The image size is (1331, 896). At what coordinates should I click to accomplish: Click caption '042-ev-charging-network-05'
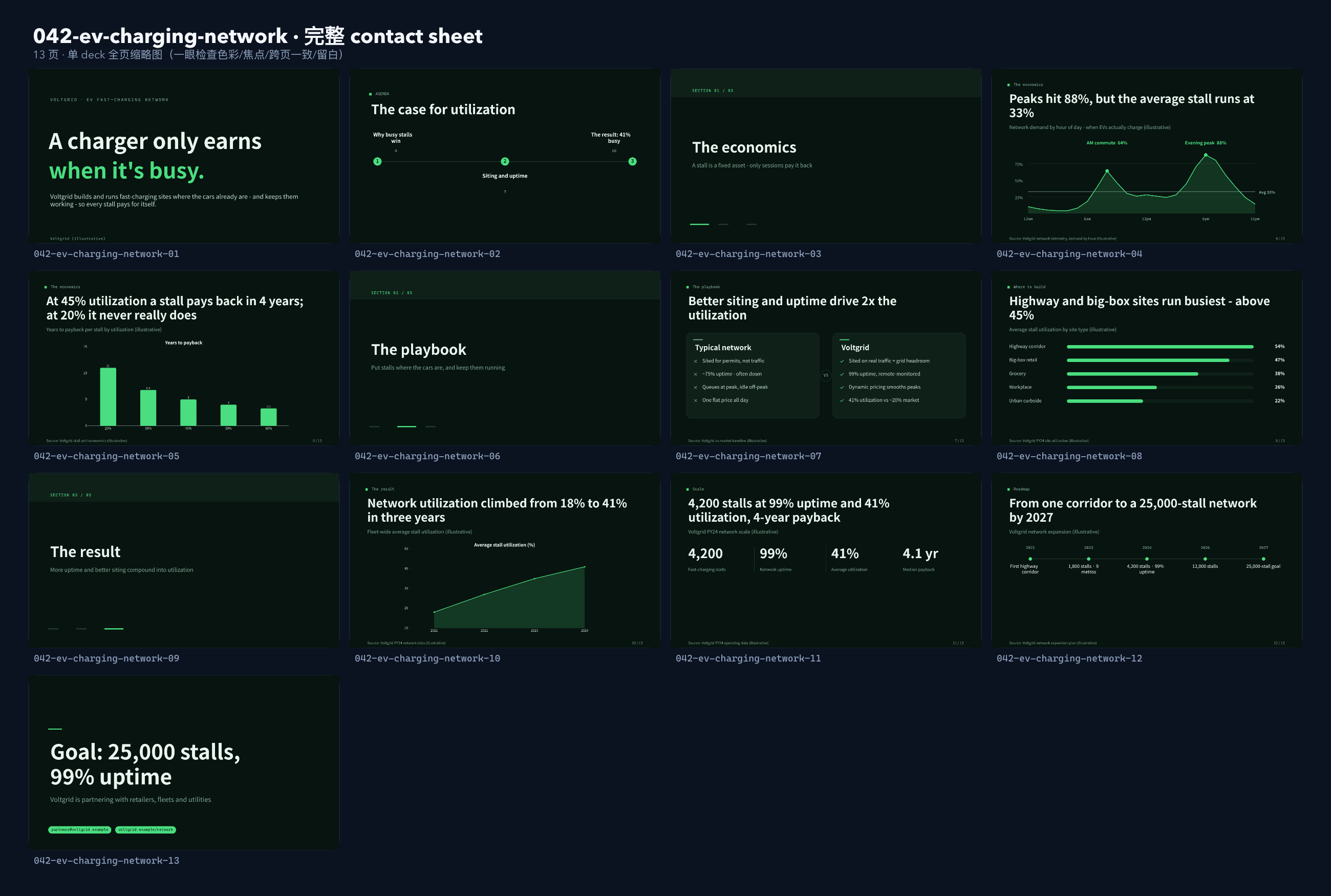tap(106, 456)
